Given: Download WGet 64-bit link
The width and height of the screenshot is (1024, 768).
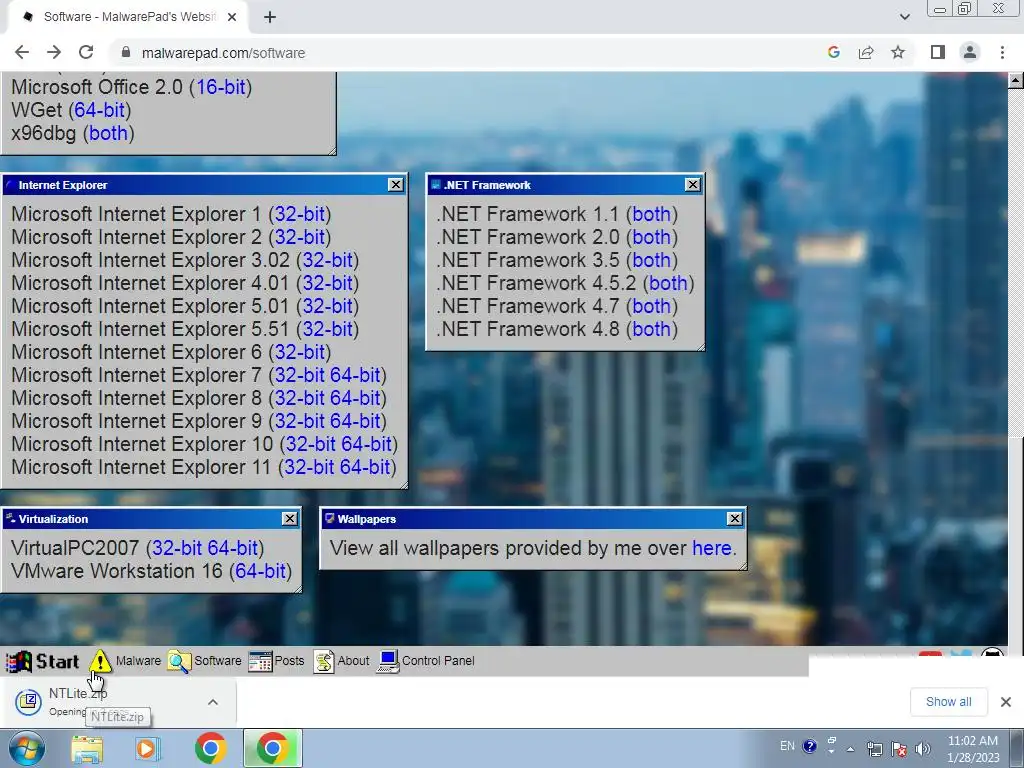Looking at the screenshot, I should click(100, 110).
